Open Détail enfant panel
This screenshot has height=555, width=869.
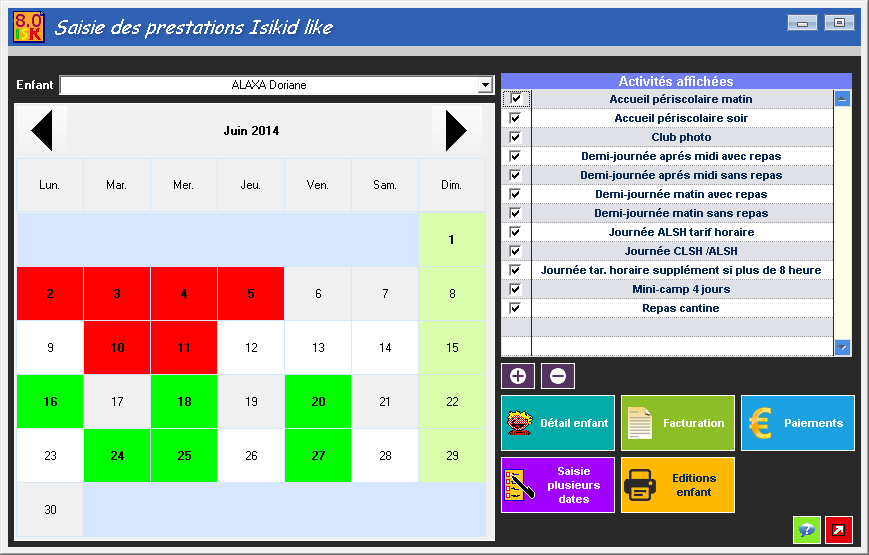558,423
